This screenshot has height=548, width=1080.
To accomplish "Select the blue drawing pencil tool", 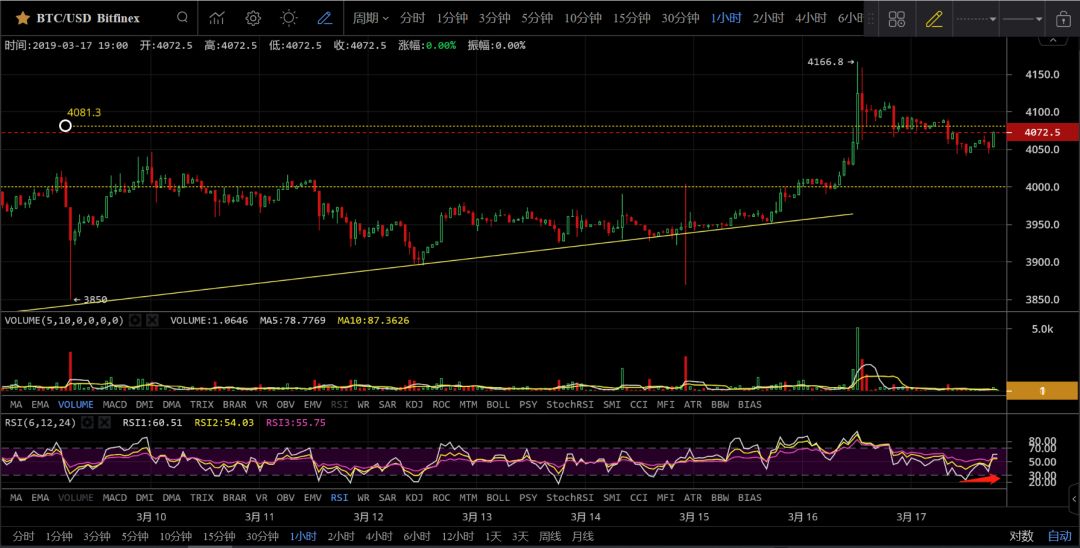I will 325,18.
